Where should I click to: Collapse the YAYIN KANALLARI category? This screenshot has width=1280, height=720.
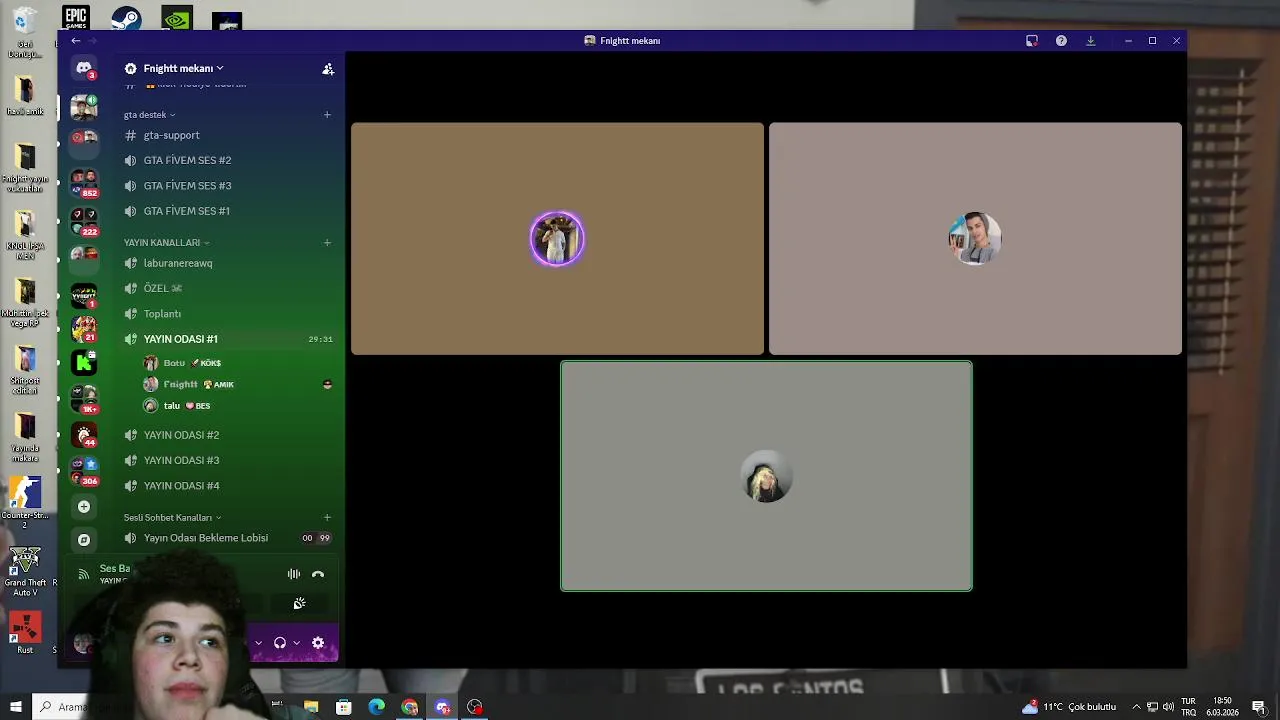coord(166,243)
